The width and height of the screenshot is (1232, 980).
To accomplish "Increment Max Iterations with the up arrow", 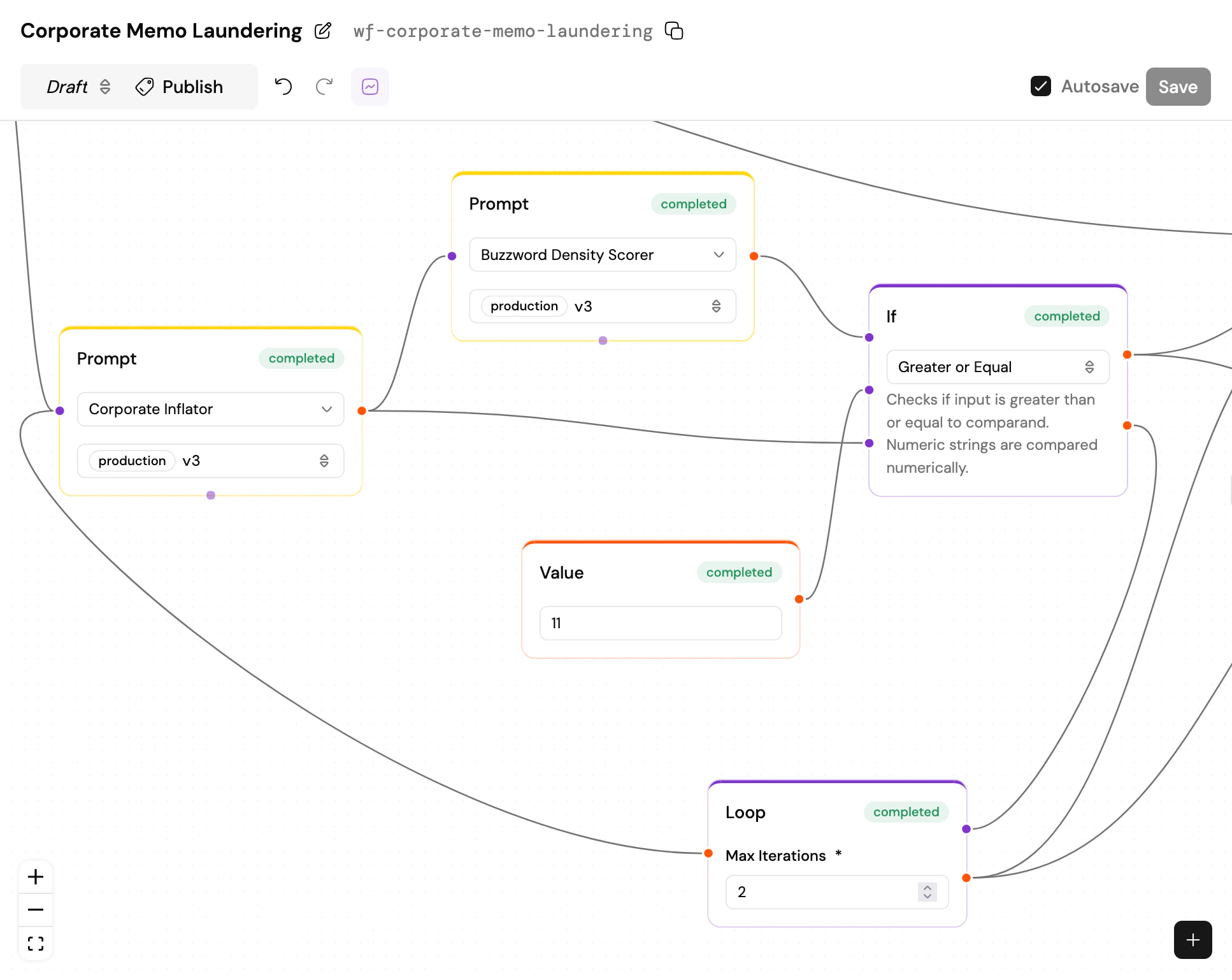I will 928,888.
